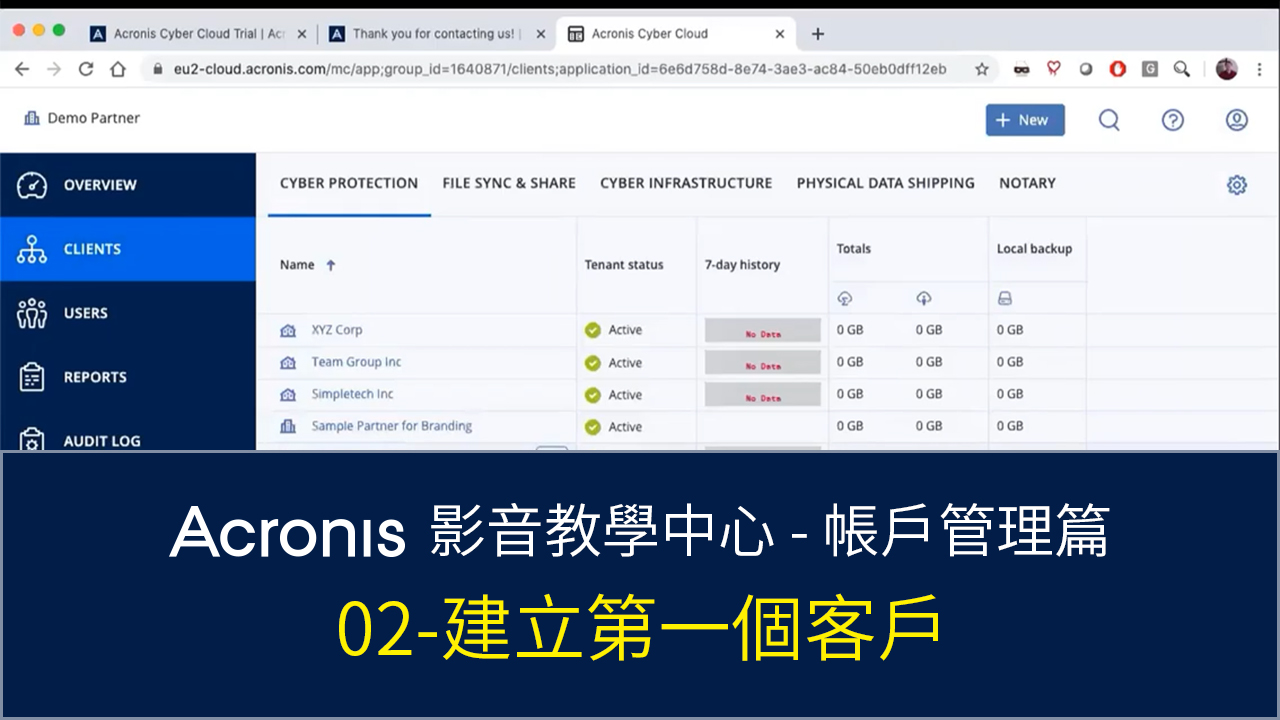
Task: Click the Team Group Inc tenant icon
Action: [289, 362]
